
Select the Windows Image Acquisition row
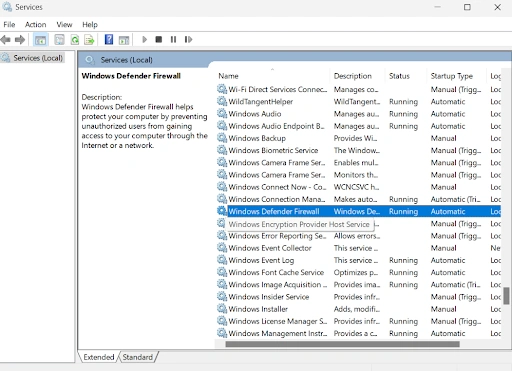coord(358,284)
